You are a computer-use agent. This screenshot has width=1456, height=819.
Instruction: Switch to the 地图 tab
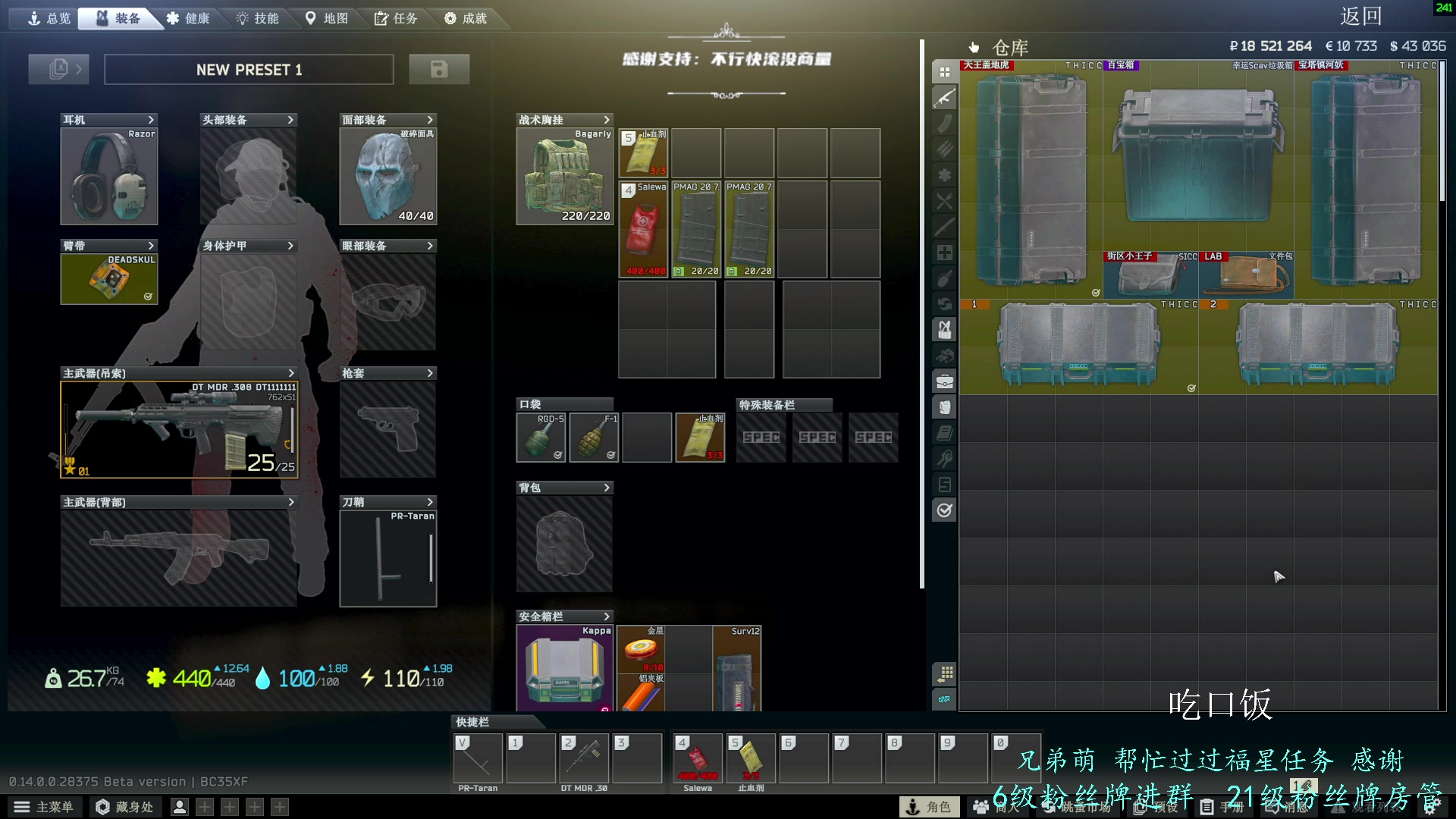(x=326, y=18)
